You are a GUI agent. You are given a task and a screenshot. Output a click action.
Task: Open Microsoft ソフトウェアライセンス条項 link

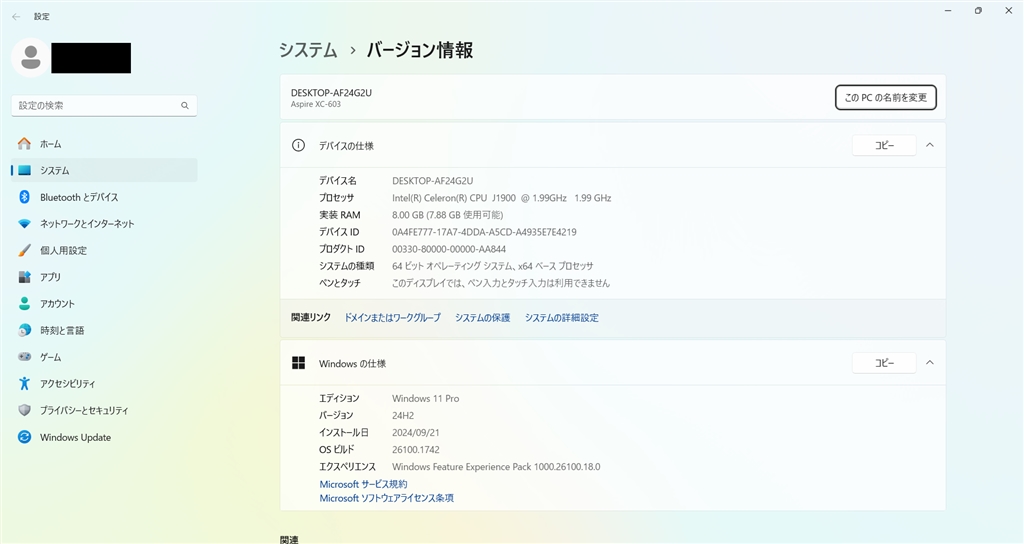point(387,498)
